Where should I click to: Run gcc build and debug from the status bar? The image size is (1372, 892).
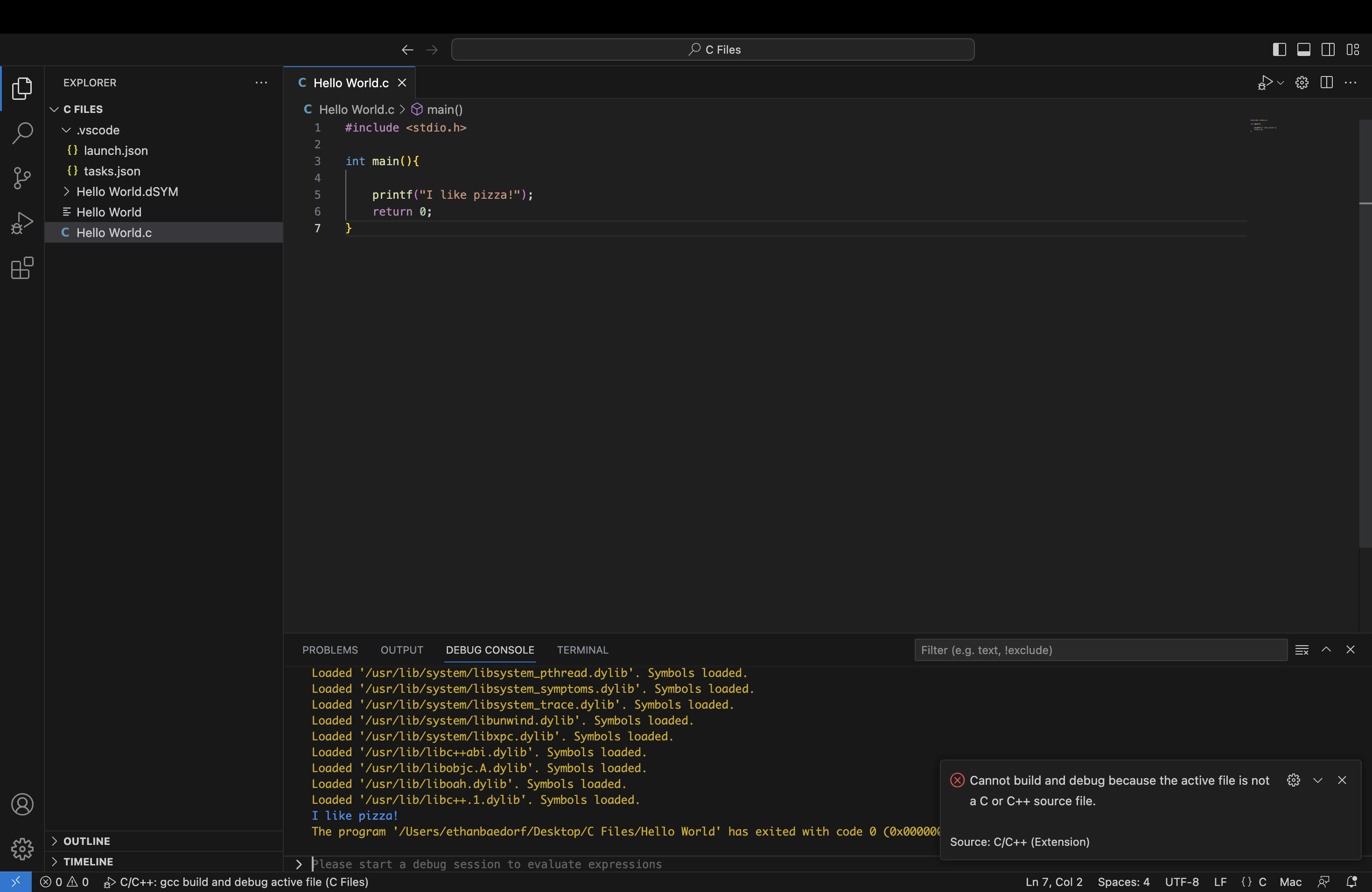point(236,882)
